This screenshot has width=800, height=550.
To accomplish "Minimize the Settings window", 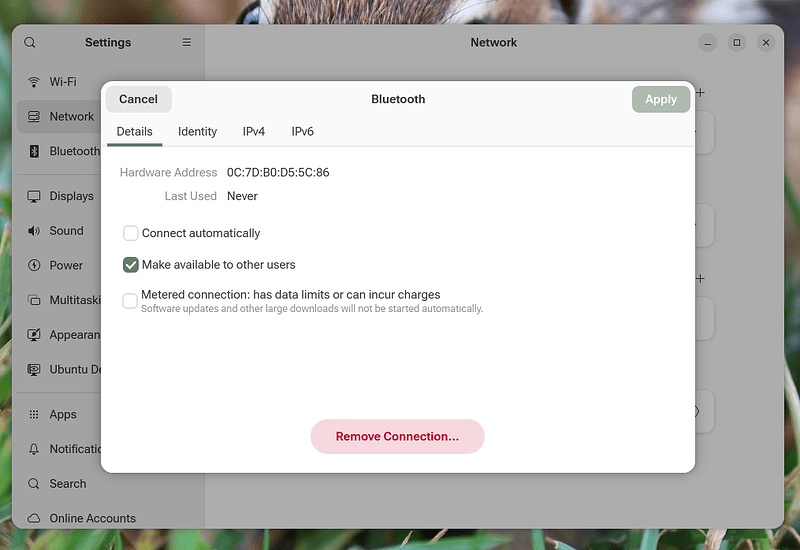I will [x=708, y=43].
